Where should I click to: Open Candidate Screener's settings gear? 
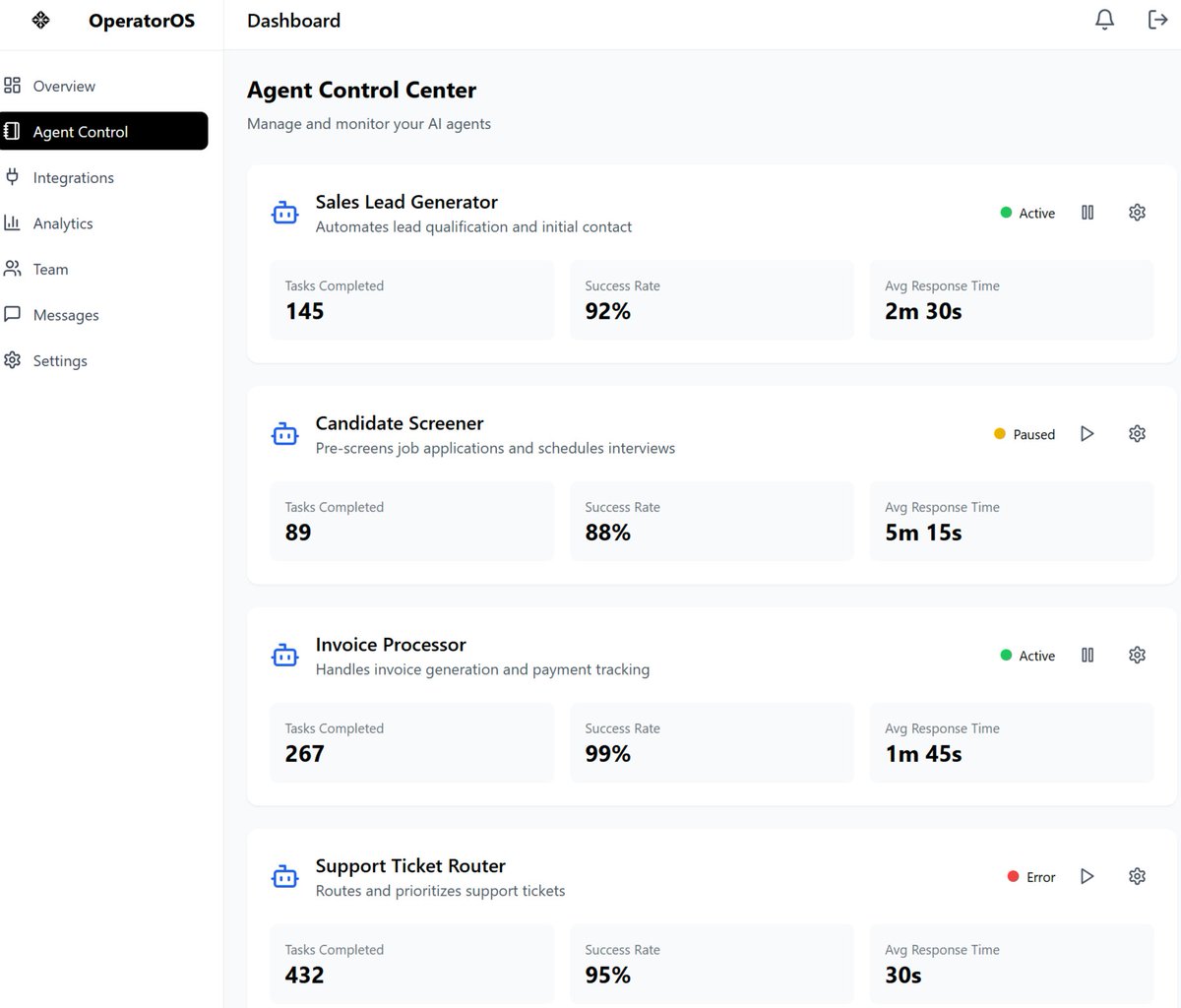click(1137, 433)
